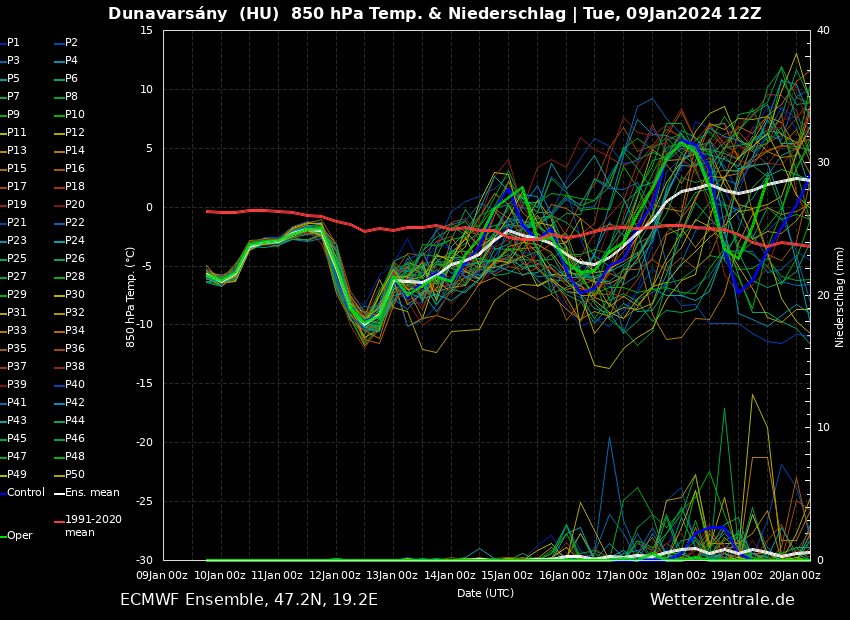This screenshot has width=850, height=620.
Task: Select the Ens. mean legend entry
Action: 92,493
